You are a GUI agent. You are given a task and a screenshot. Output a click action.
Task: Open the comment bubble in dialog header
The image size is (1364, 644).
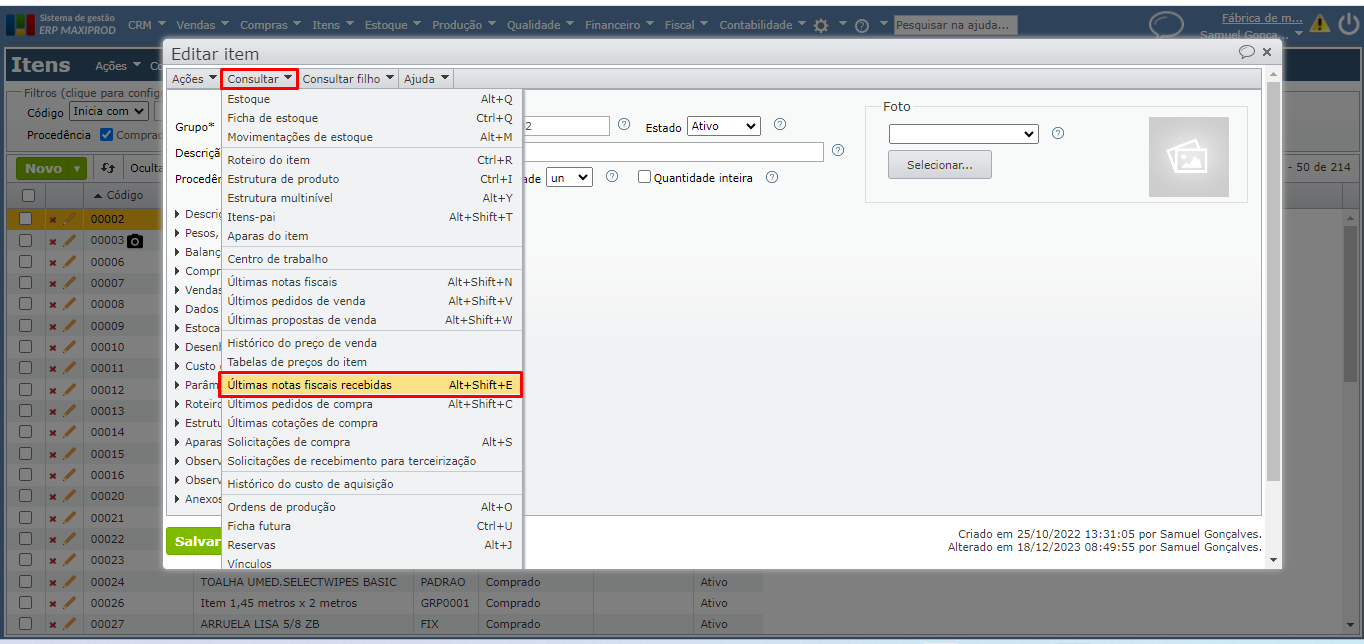click(1246, 52)
